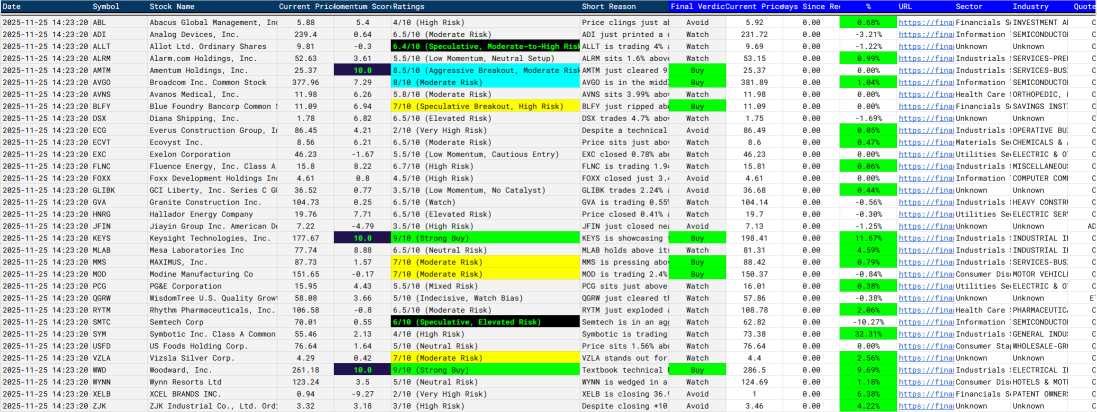Open the URL link in the ABL row

pyautogui.click(x=925, y=22)
